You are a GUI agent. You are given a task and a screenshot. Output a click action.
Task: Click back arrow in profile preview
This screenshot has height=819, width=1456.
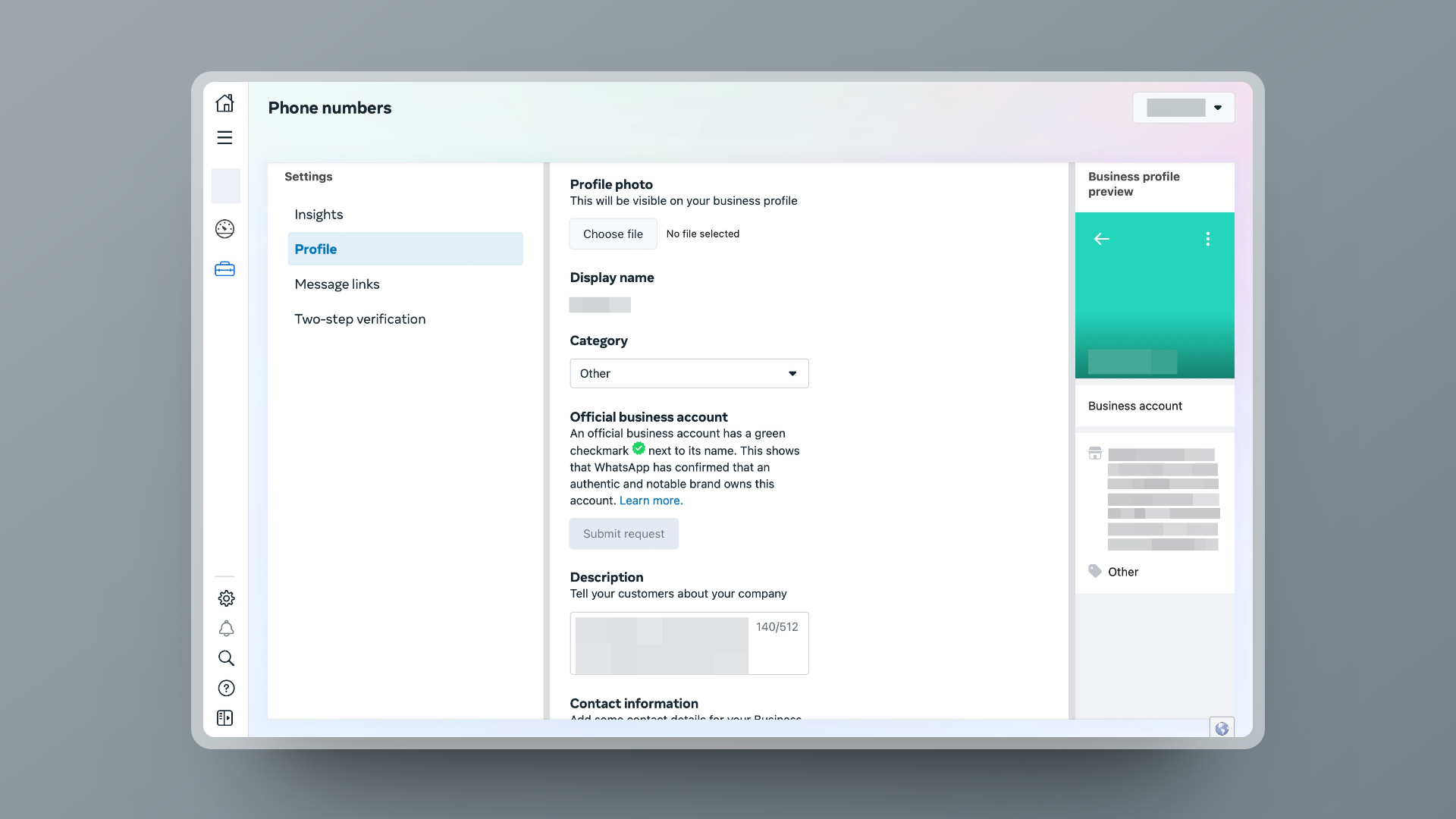coord(1101,239)
